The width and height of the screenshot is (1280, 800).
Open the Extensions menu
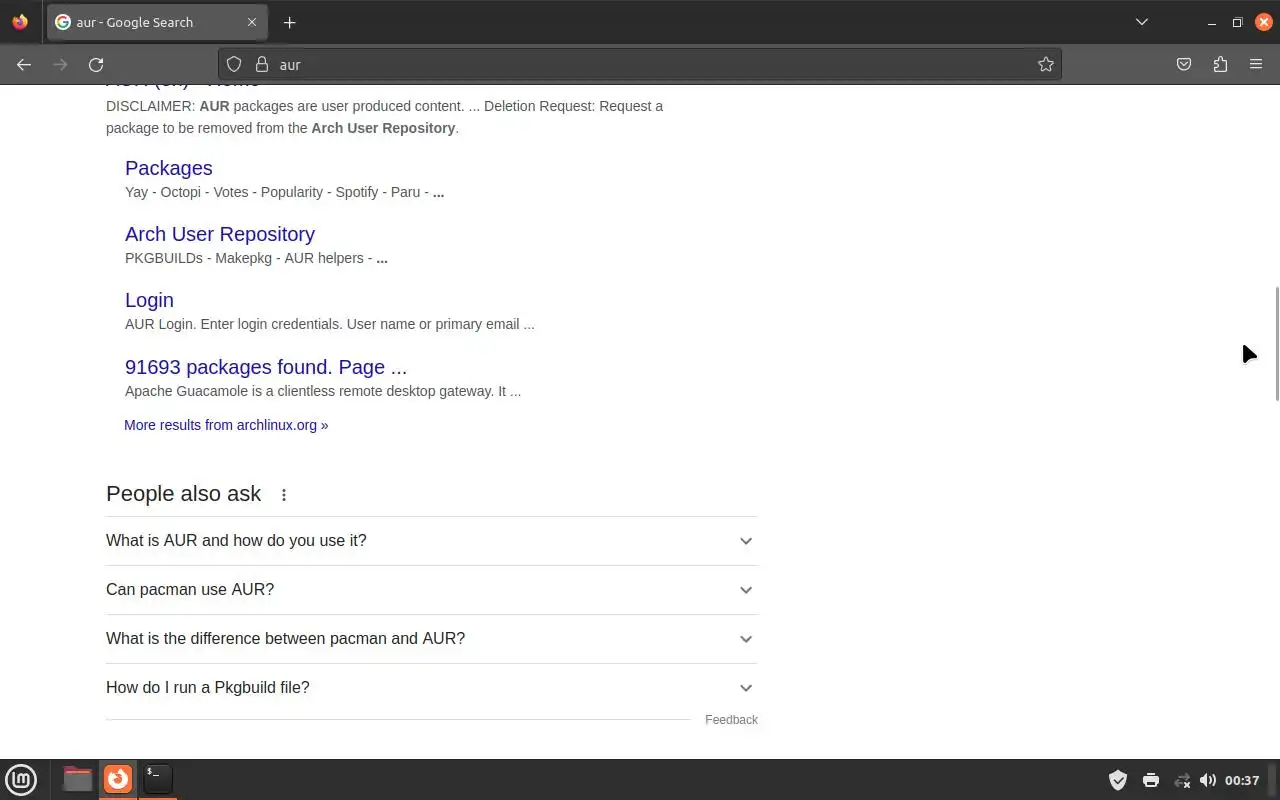pyautogui.click(x=1220, y=64)
